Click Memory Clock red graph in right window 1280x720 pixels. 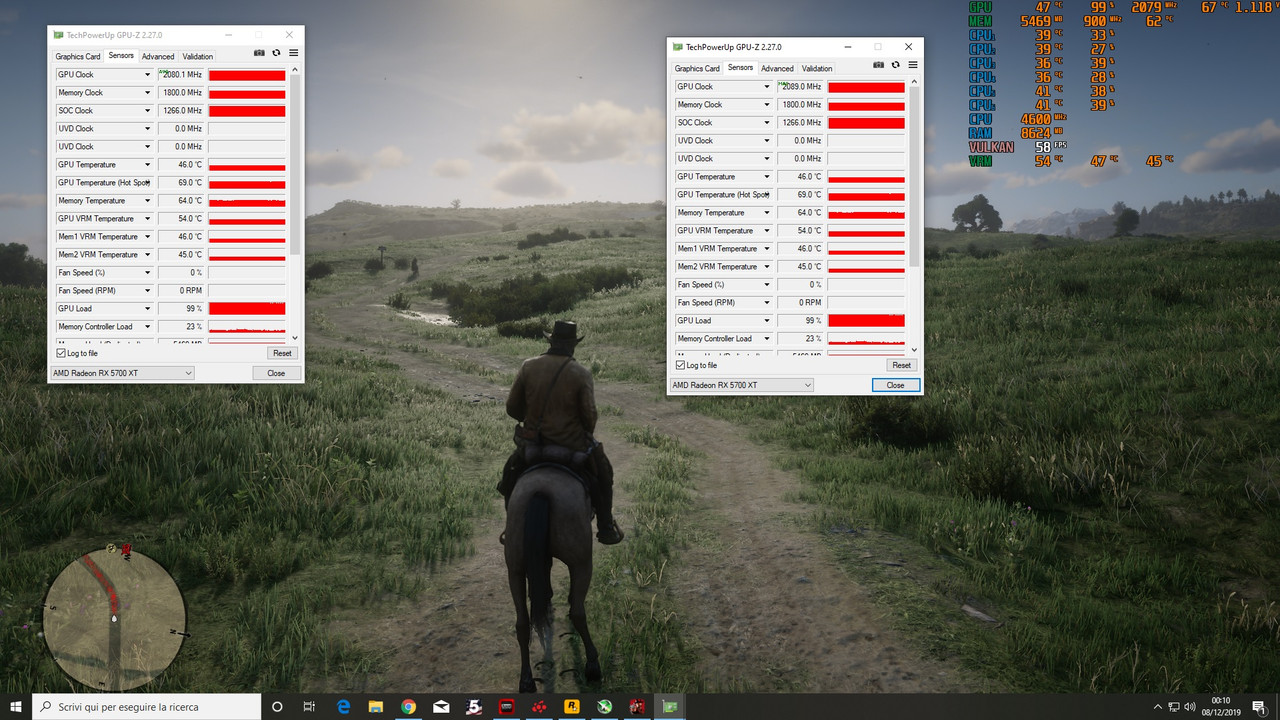pos(866,105)
